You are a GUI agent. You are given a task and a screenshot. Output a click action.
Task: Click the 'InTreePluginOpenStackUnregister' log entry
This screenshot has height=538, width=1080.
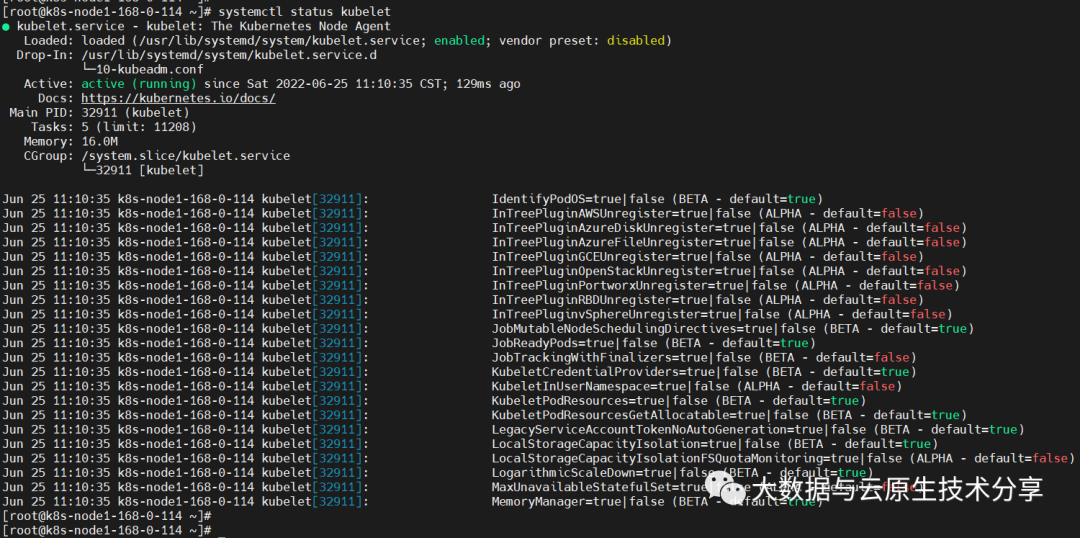[x=729, y=271]
